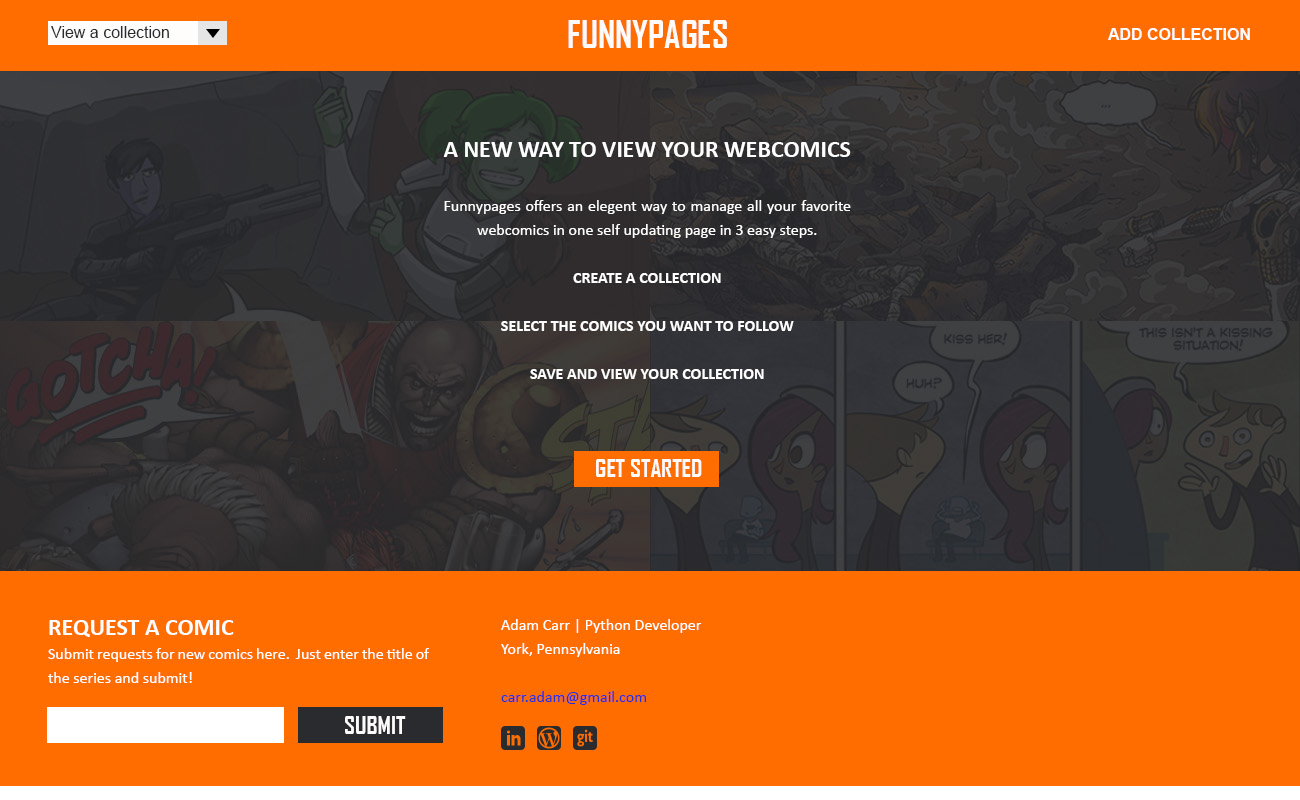The height and width of the screenshot is (800, 1300).
Task: Select SELECT THE COMICS YOU WANT TO FOLLOW
Action: tap(647, 326)
